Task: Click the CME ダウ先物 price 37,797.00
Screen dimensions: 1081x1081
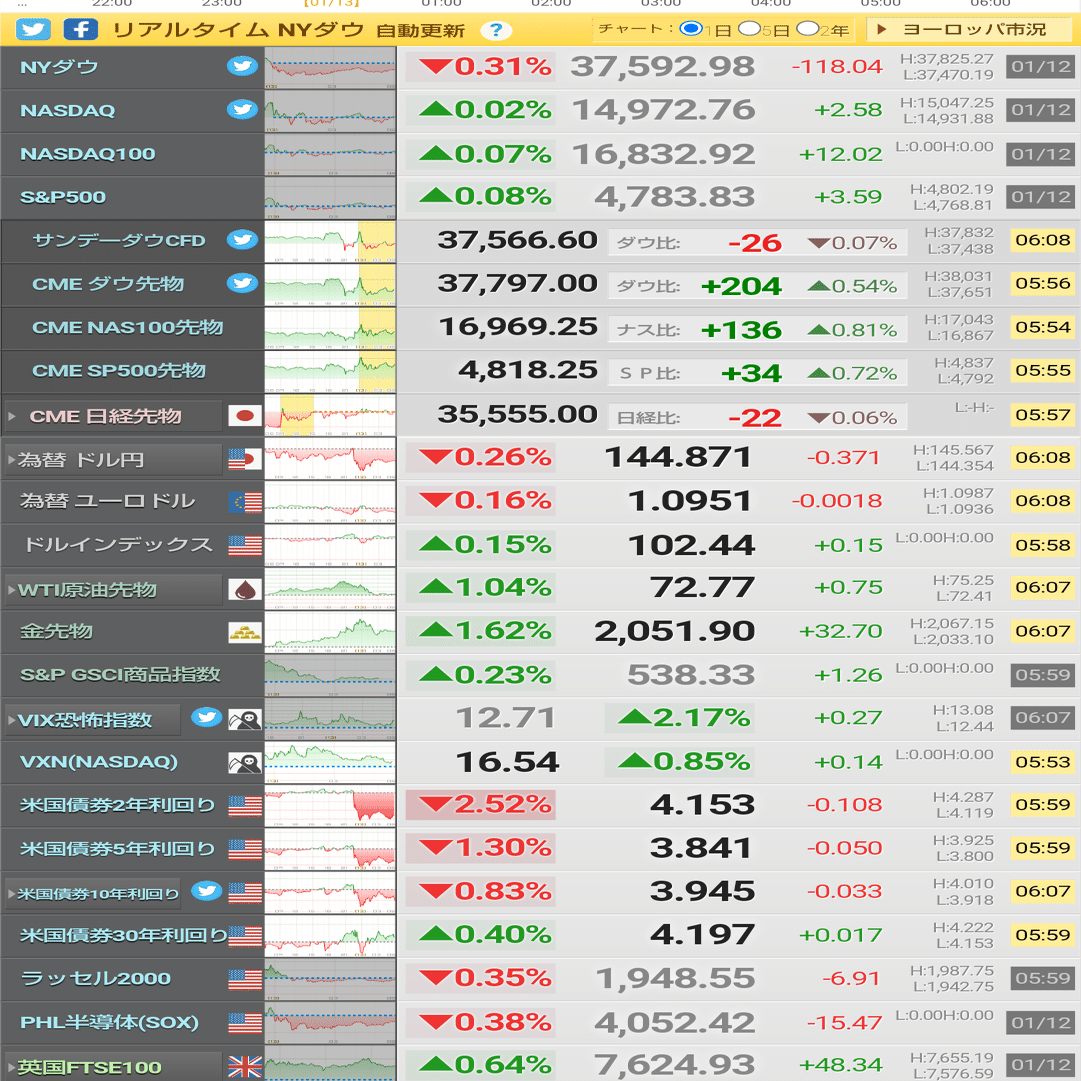Action: pos(518,283)
